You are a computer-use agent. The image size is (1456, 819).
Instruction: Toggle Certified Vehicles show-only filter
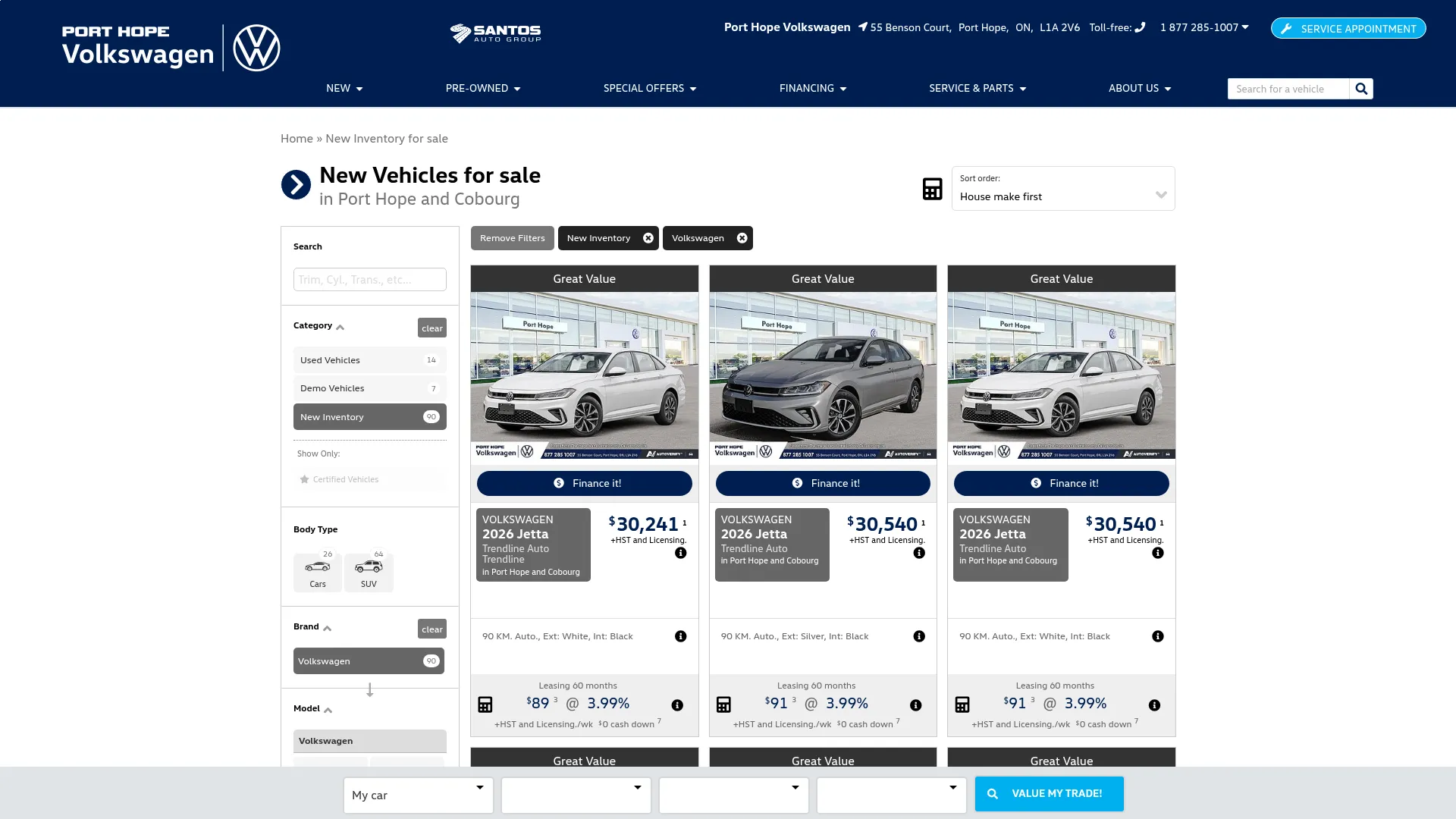point(370,479)
